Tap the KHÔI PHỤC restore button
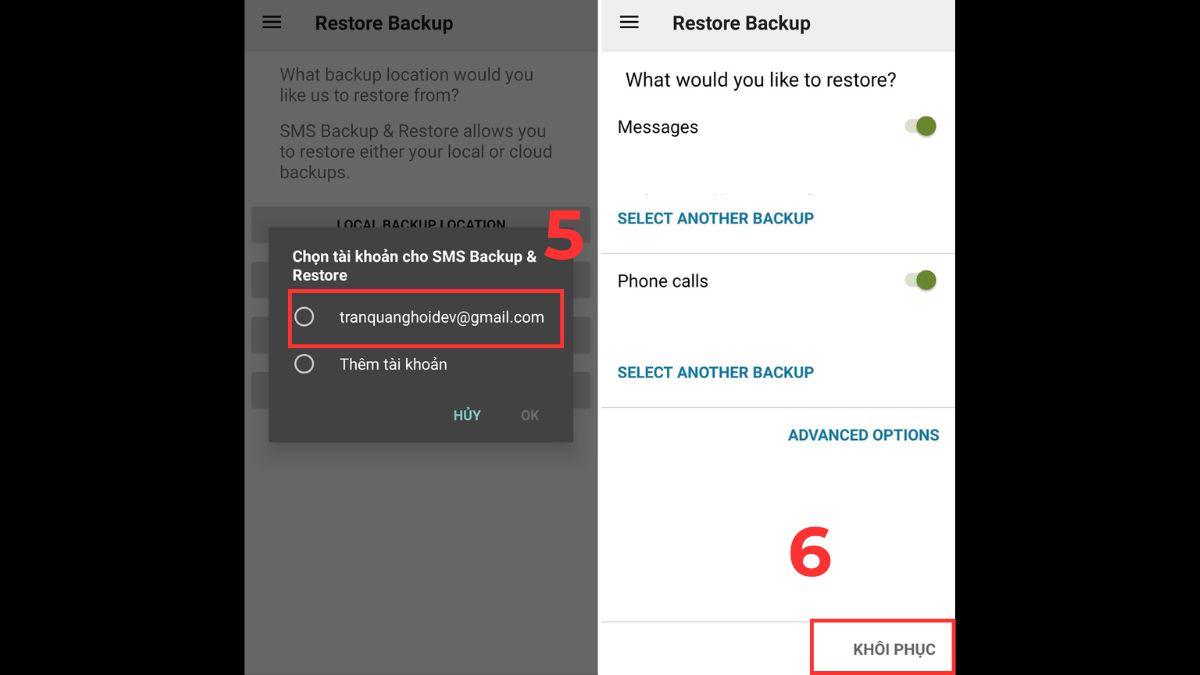This screenshot has height=675, width=1200. pos(894,649)
